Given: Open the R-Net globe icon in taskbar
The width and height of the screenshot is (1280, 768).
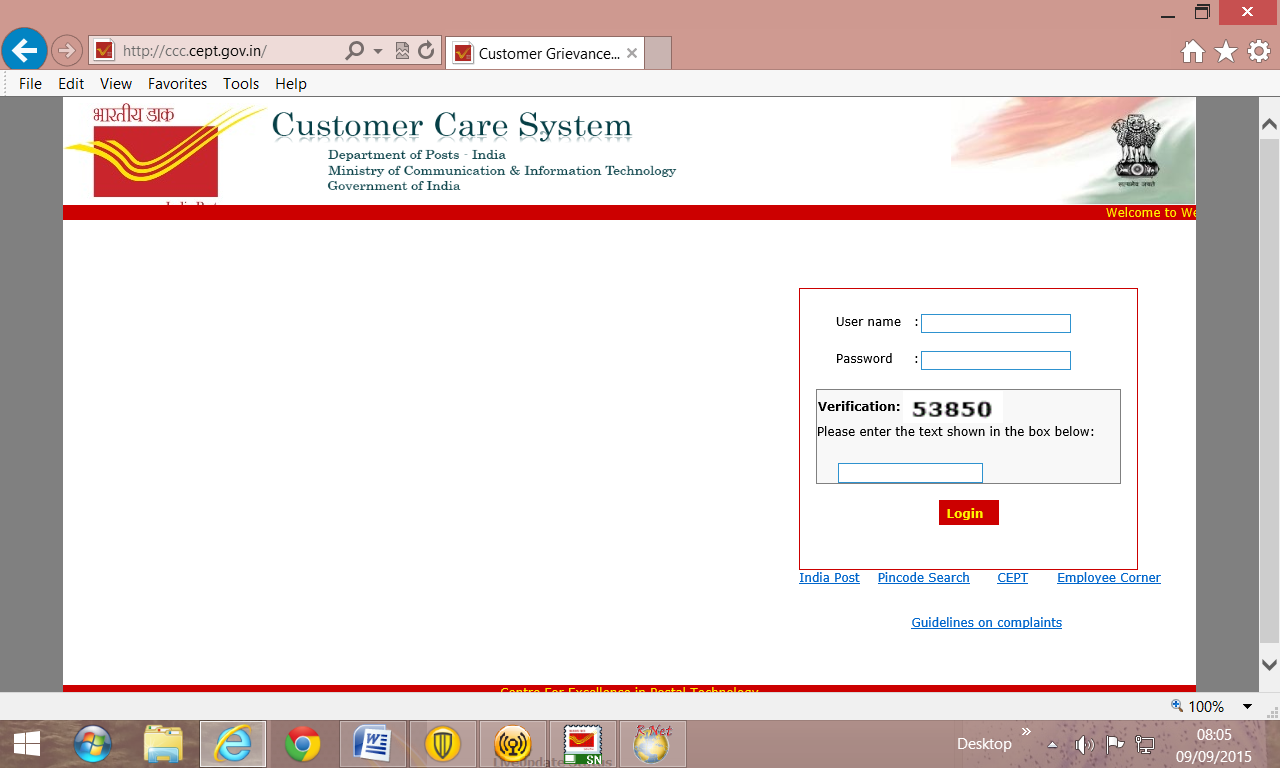Looking at the screenshot, I should [x=652, y=743].
